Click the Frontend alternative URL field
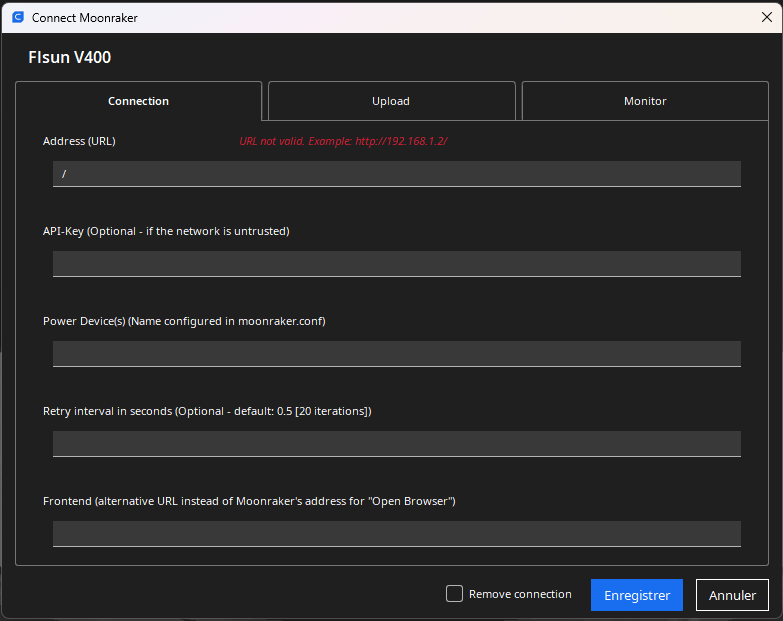Screen dimensions: 783x621 point(397,534)
